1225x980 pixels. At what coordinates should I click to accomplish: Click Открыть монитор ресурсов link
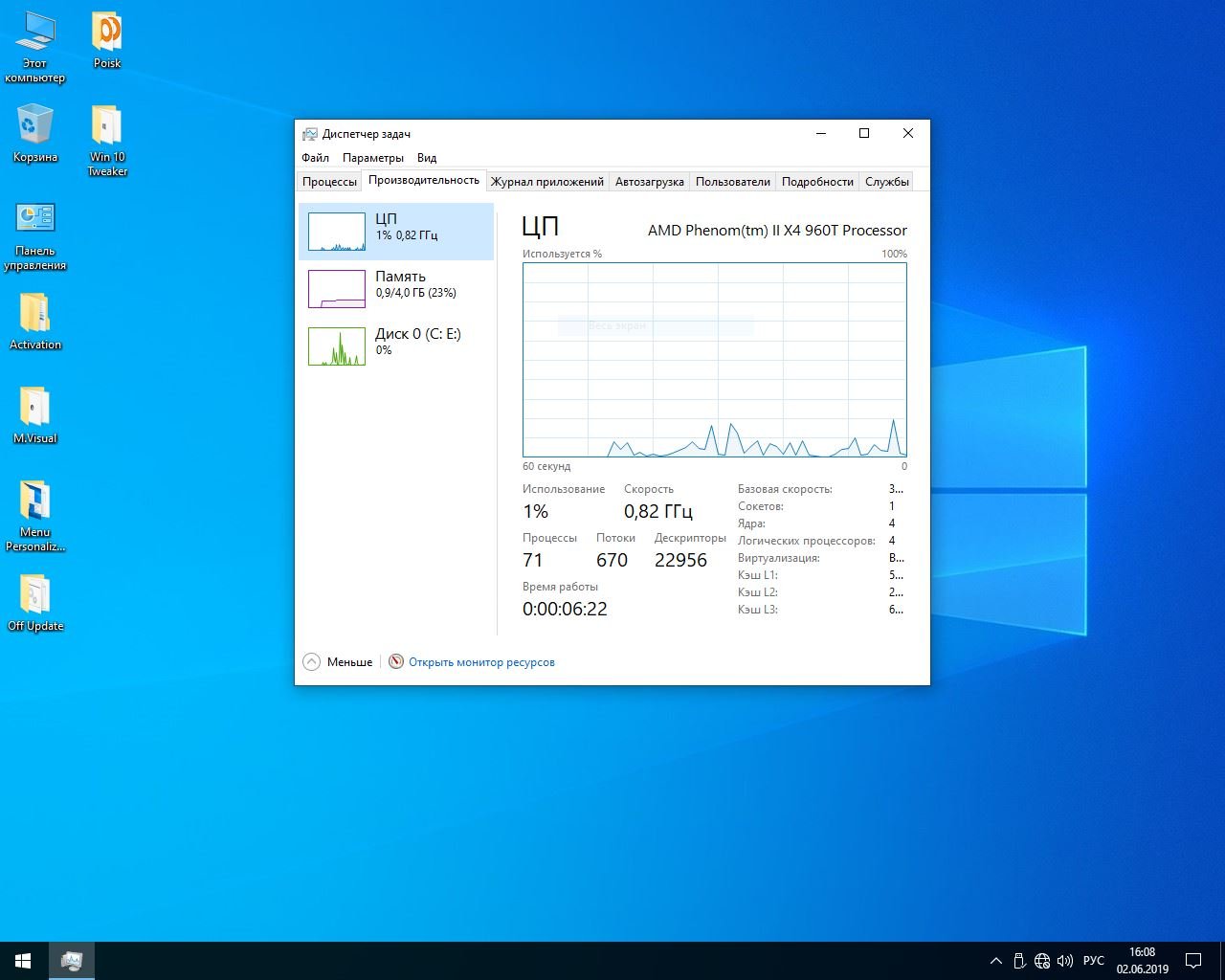coord(481,662)
